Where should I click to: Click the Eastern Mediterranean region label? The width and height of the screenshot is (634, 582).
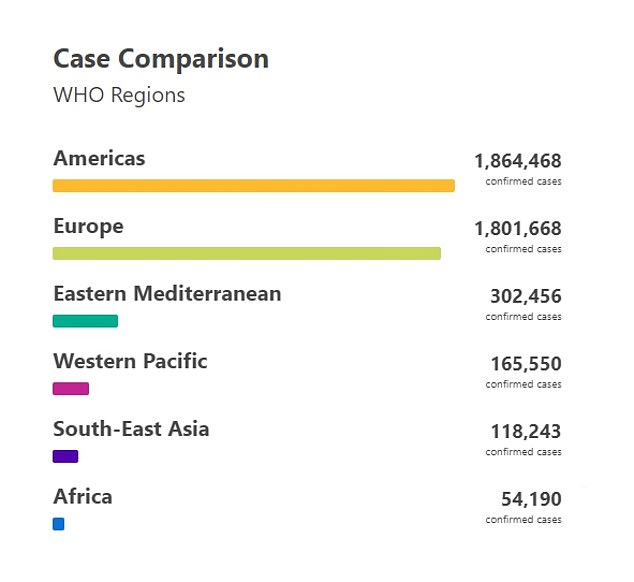(167, 294)
